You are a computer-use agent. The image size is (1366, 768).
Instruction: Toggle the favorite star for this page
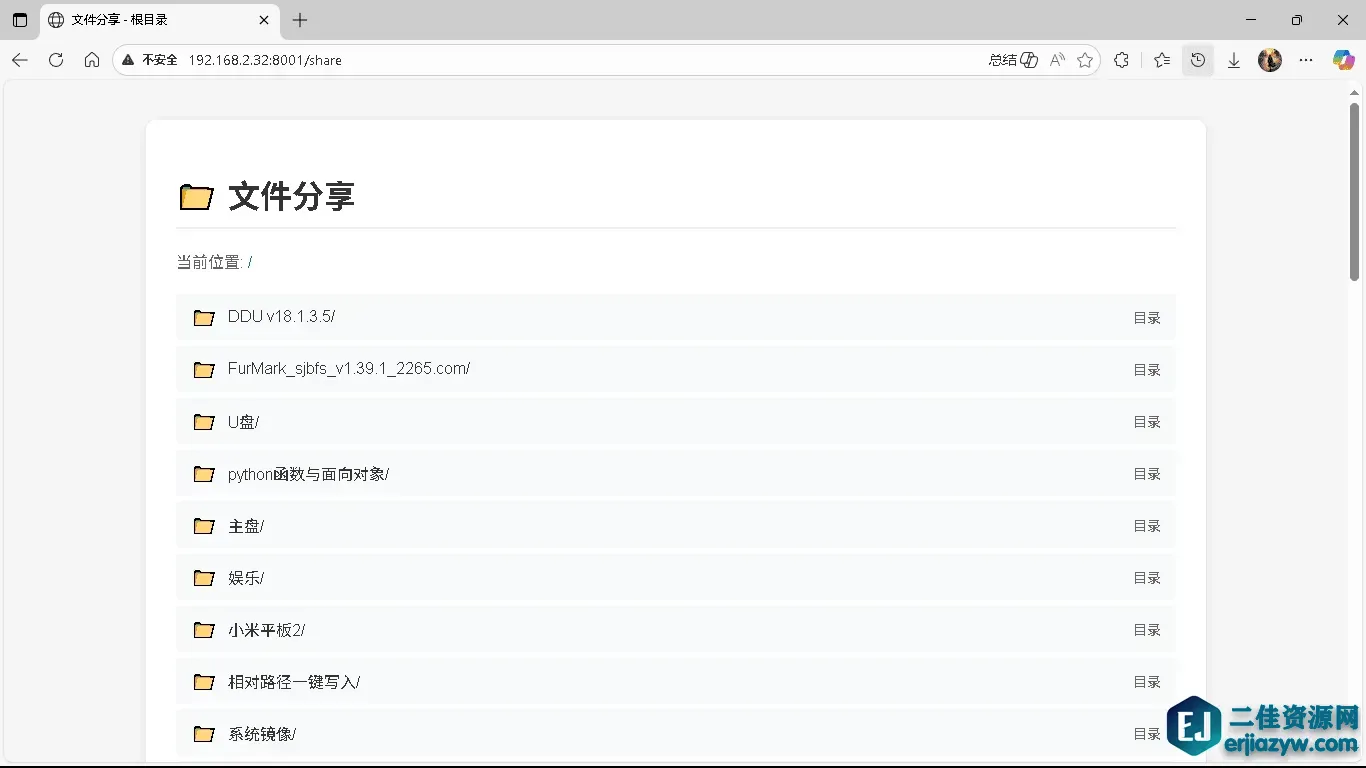[x=1084, y=60]
